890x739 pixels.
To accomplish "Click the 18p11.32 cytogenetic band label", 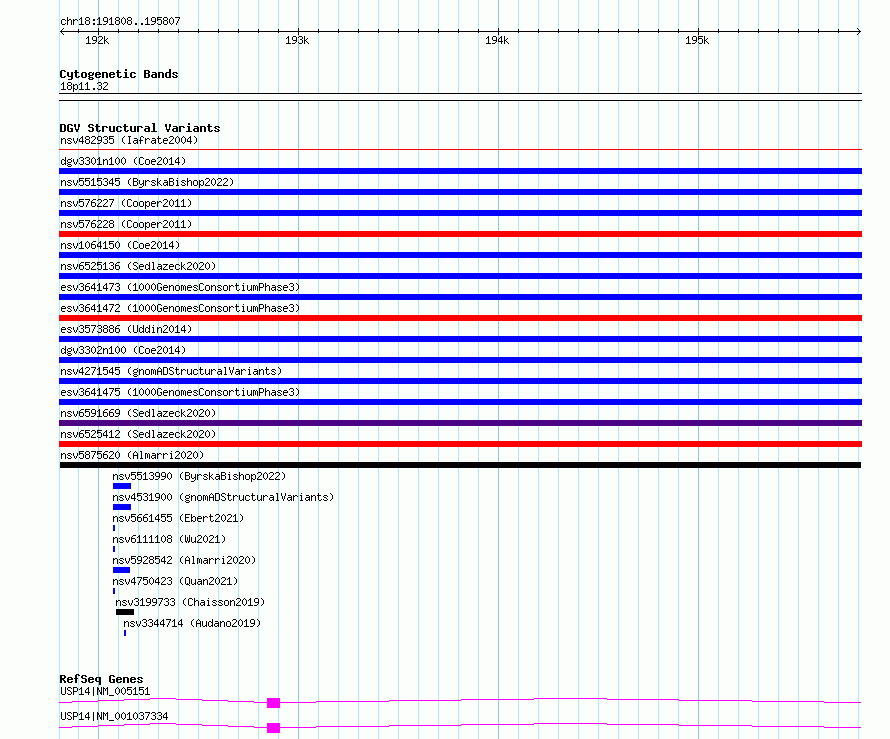I will tap(84, 86).
